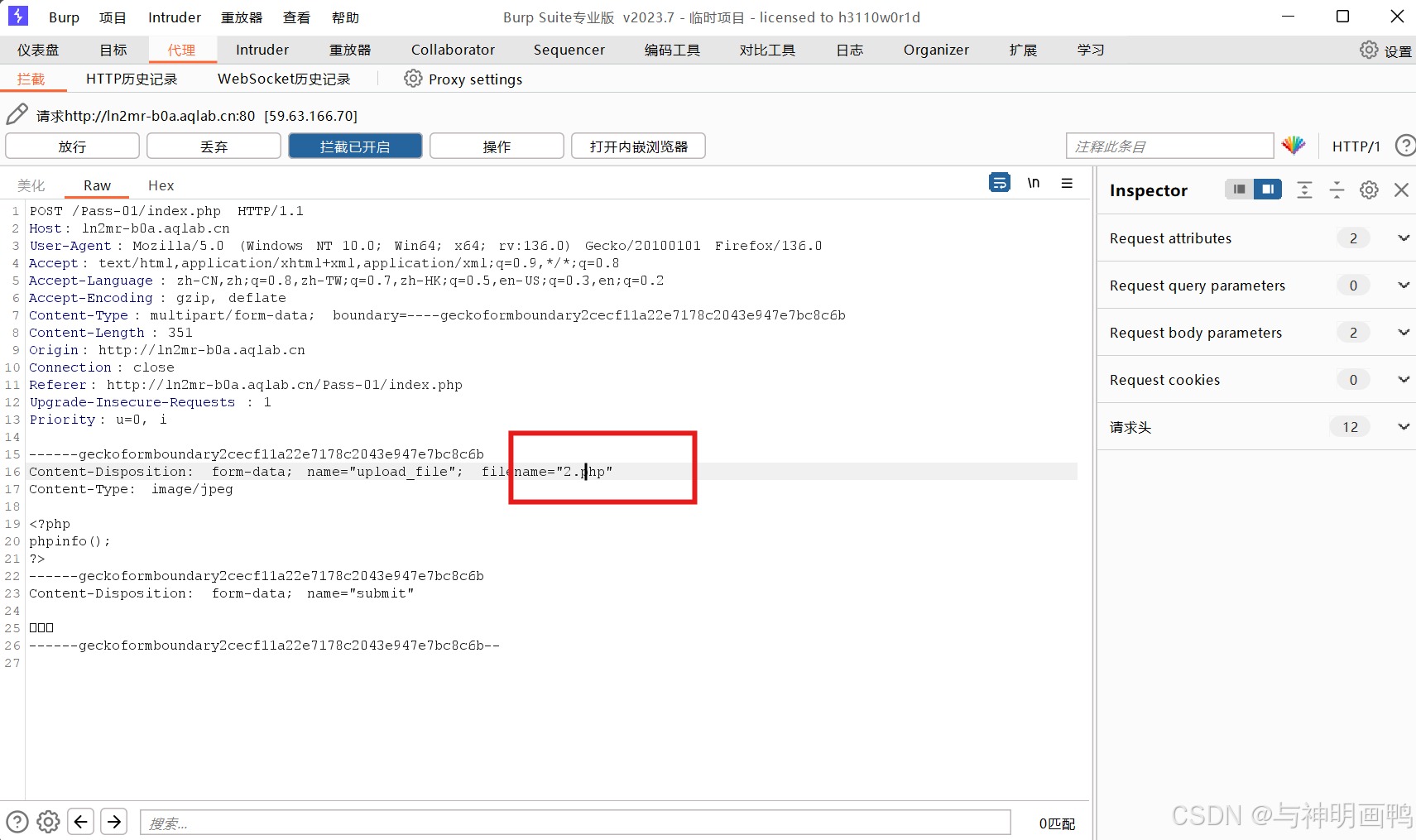Click the HTTP/1 protocol label
The width and height of the screenshot is (1416, 840).
pyautogui.click(x=1356, y=146)
